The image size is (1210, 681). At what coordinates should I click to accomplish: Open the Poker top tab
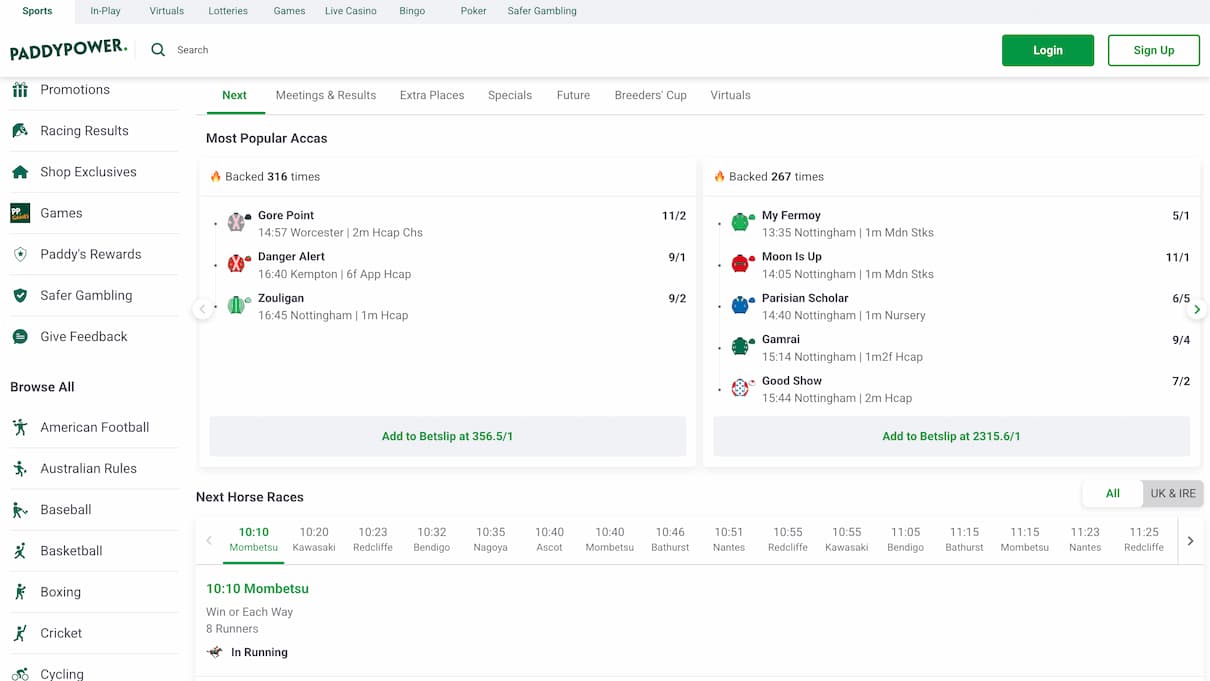point(474,11)
